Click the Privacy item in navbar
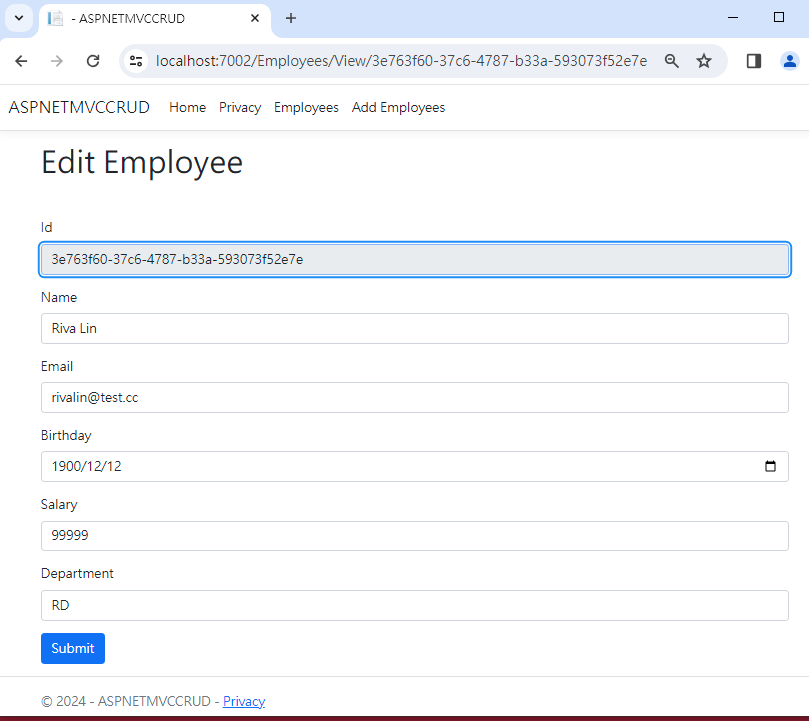The height and width of the screenshot is (721, 809). tap(240, 107)
